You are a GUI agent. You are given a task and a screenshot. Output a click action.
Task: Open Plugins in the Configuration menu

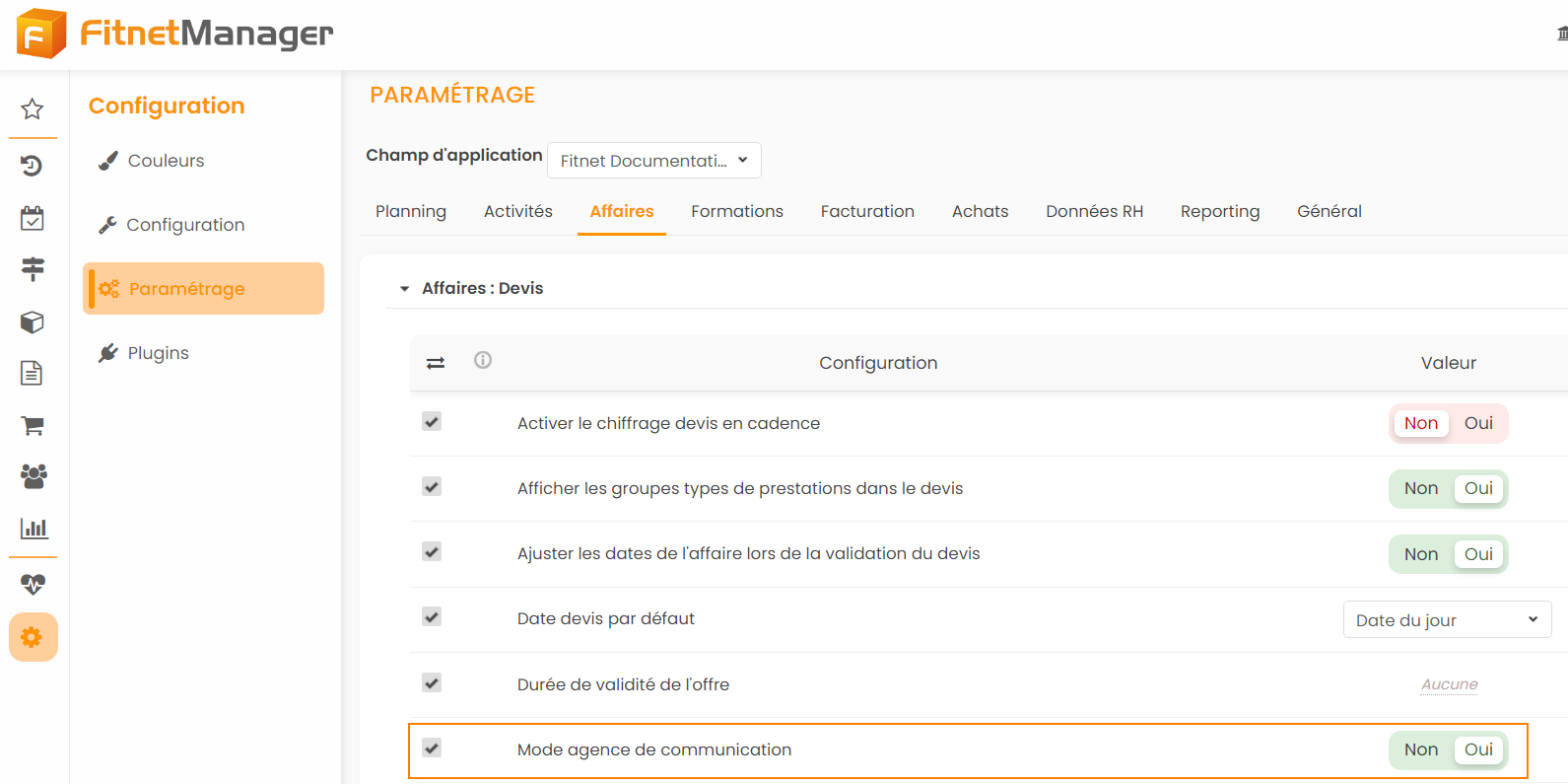pyautogui.click(x=158, y=353)
